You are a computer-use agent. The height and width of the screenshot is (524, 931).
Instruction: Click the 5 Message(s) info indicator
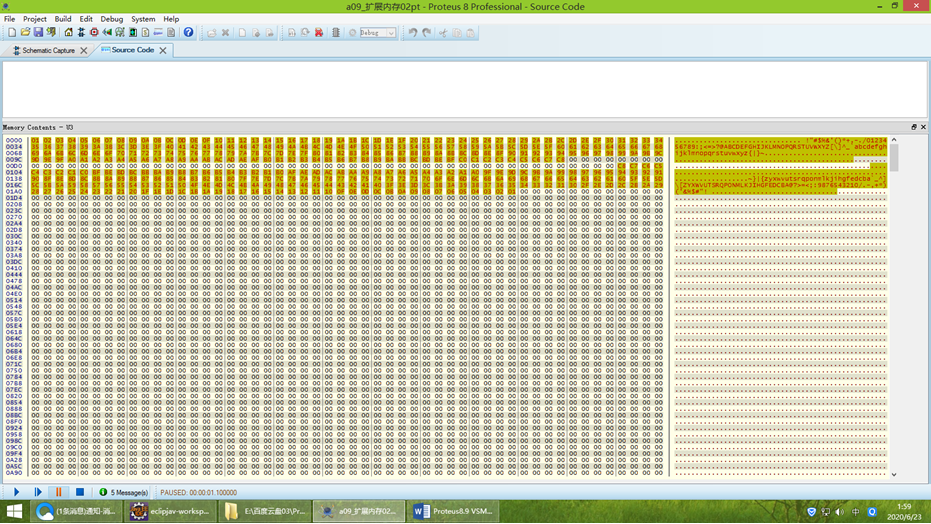(125, 492)
